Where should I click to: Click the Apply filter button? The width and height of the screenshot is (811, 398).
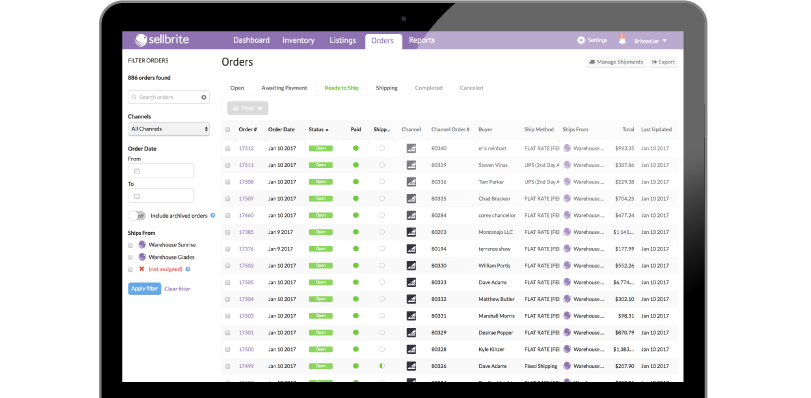pyautogui.click(x=145, y=289)
